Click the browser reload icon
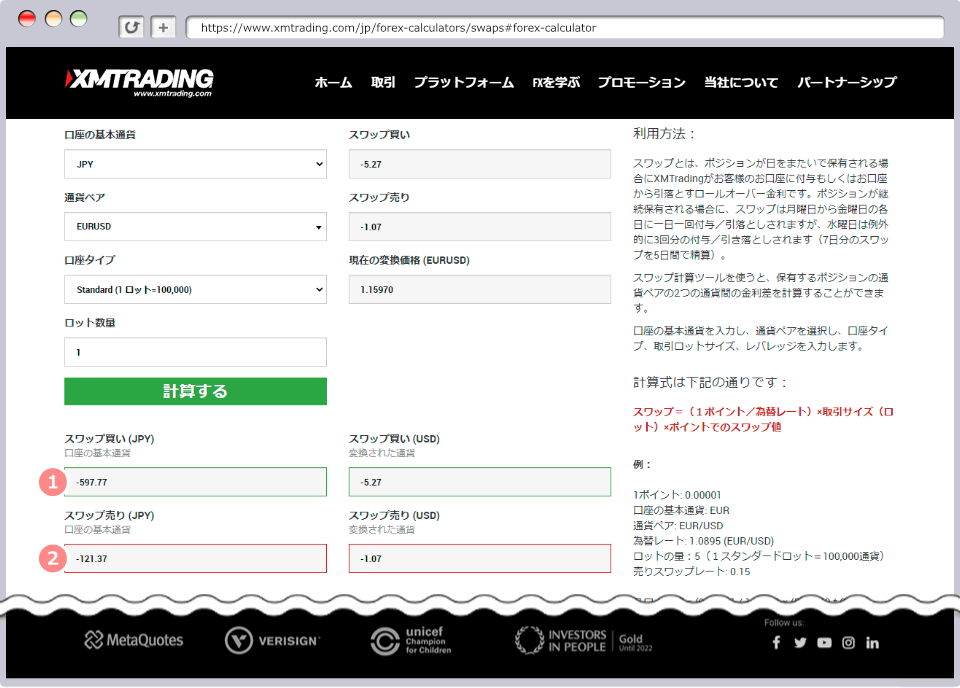 pos(131,28)
